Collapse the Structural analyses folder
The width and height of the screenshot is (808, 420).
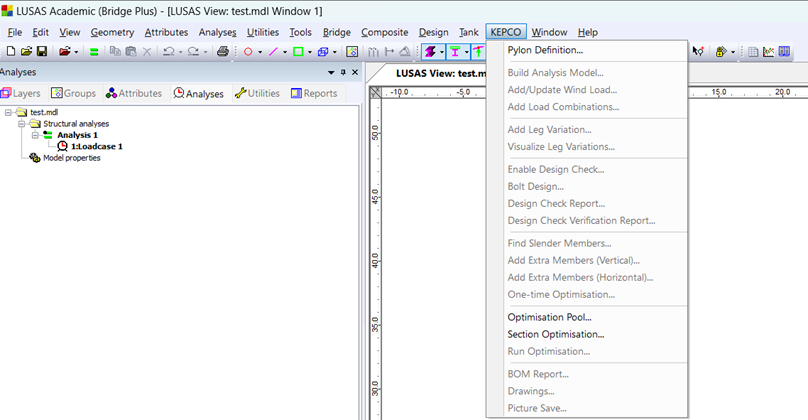click(21, 124)
